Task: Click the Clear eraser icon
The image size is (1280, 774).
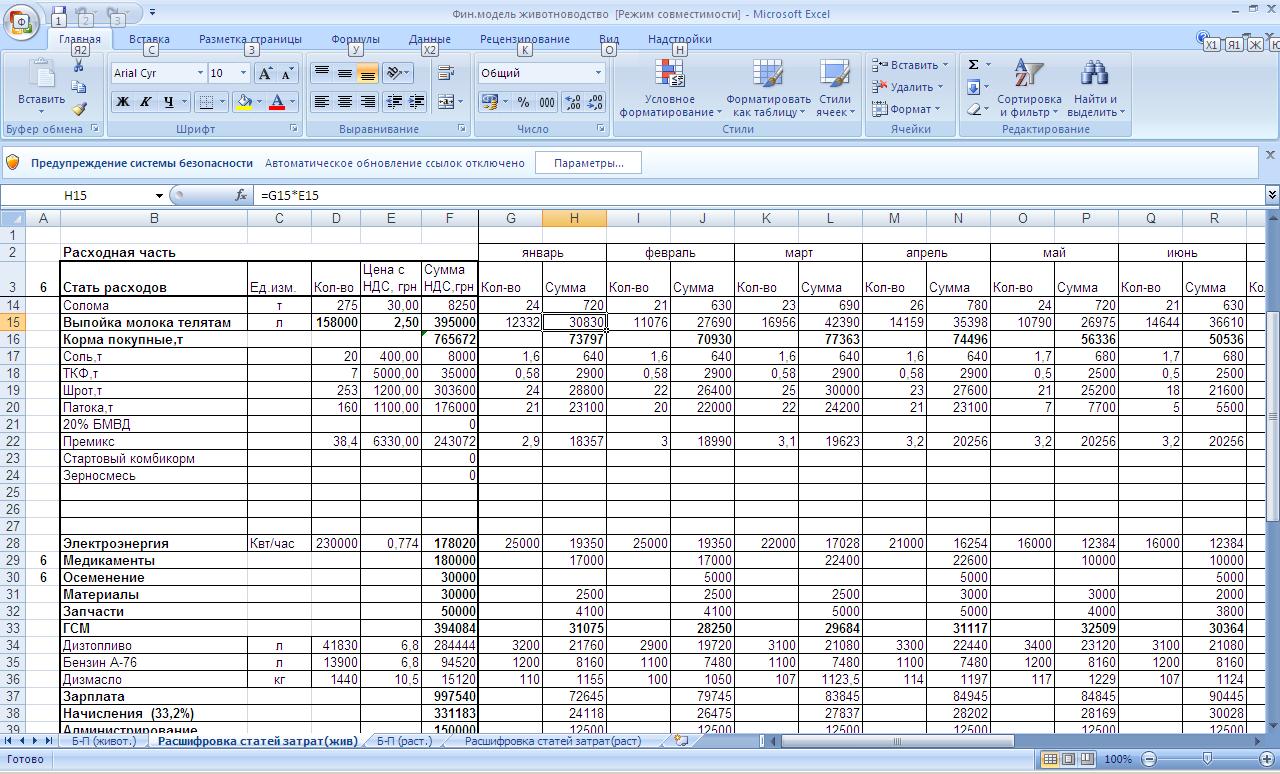Action: tap(973, 109)
